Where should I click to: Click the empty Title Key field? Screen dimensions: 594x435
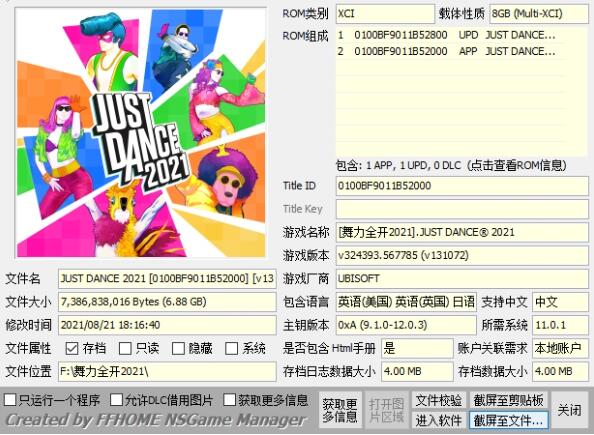pos(462,209)
